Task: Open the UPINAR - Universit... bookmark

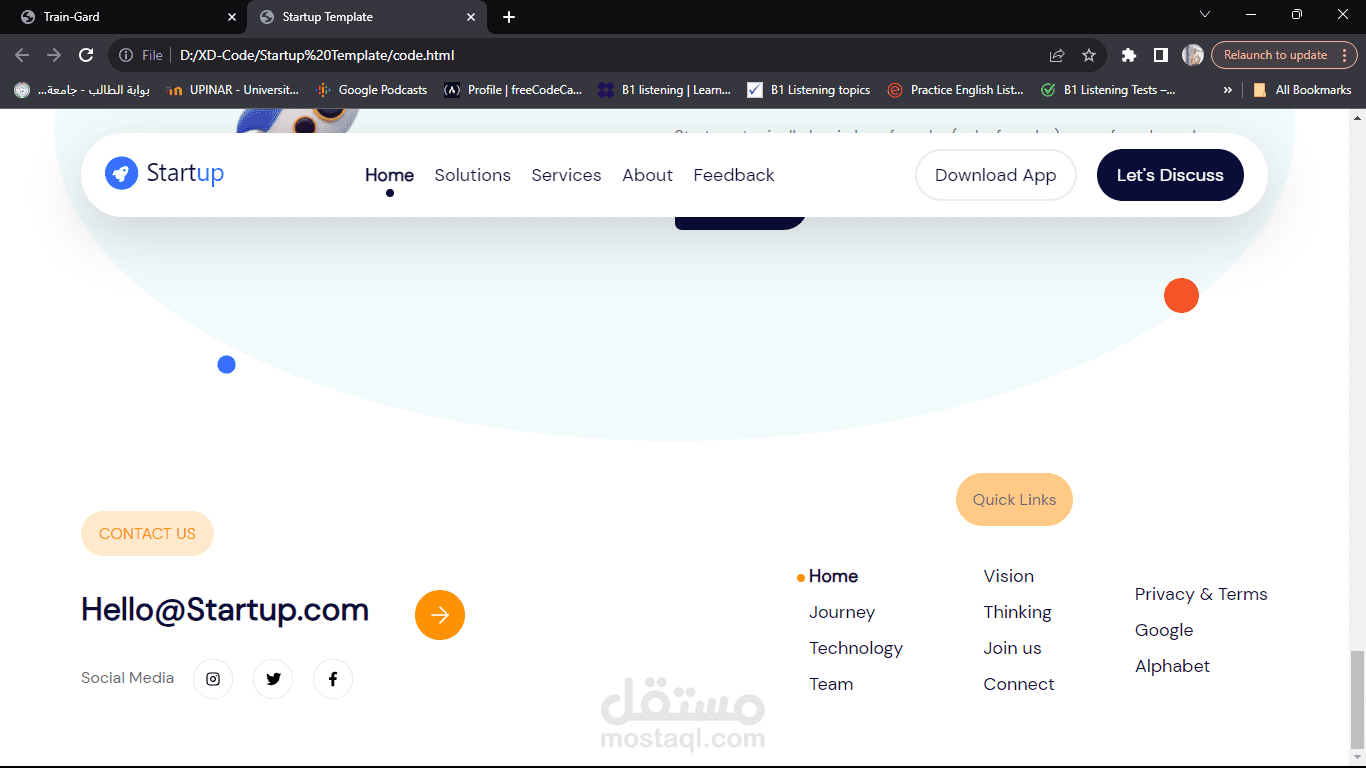Action: tap(233, 90)
